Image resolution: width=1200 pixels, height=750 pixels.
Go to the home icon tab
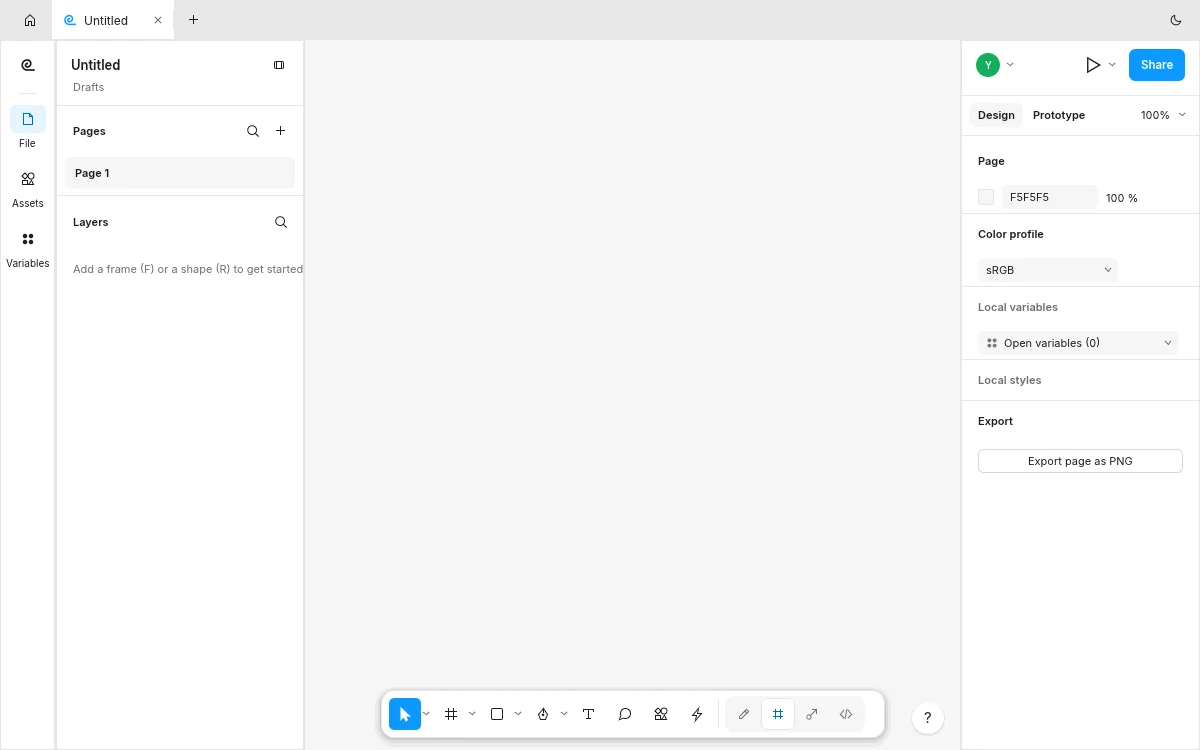pos(30,20)
